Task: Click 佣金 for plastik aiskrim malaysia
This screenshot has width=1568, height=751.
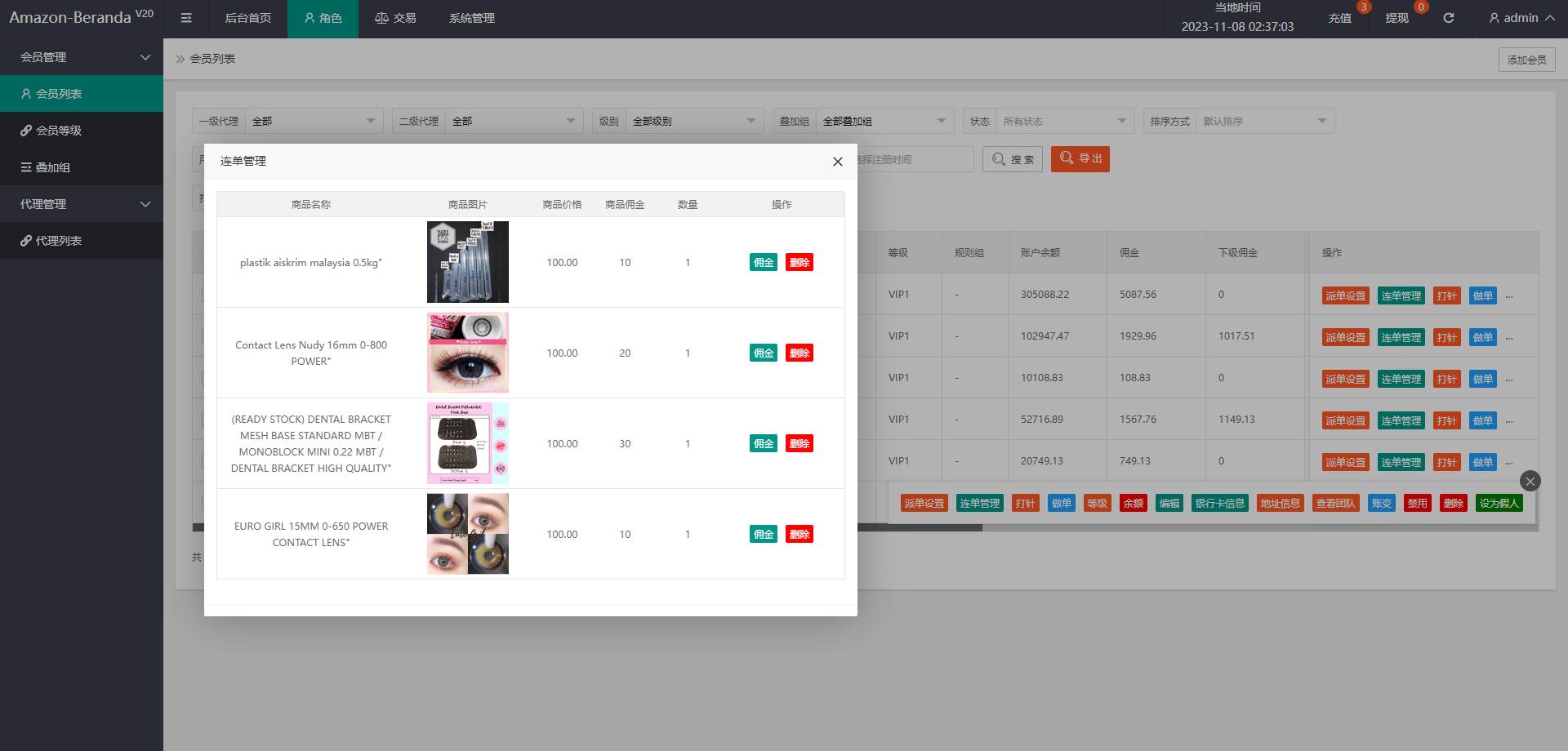Action: point(764,263)
